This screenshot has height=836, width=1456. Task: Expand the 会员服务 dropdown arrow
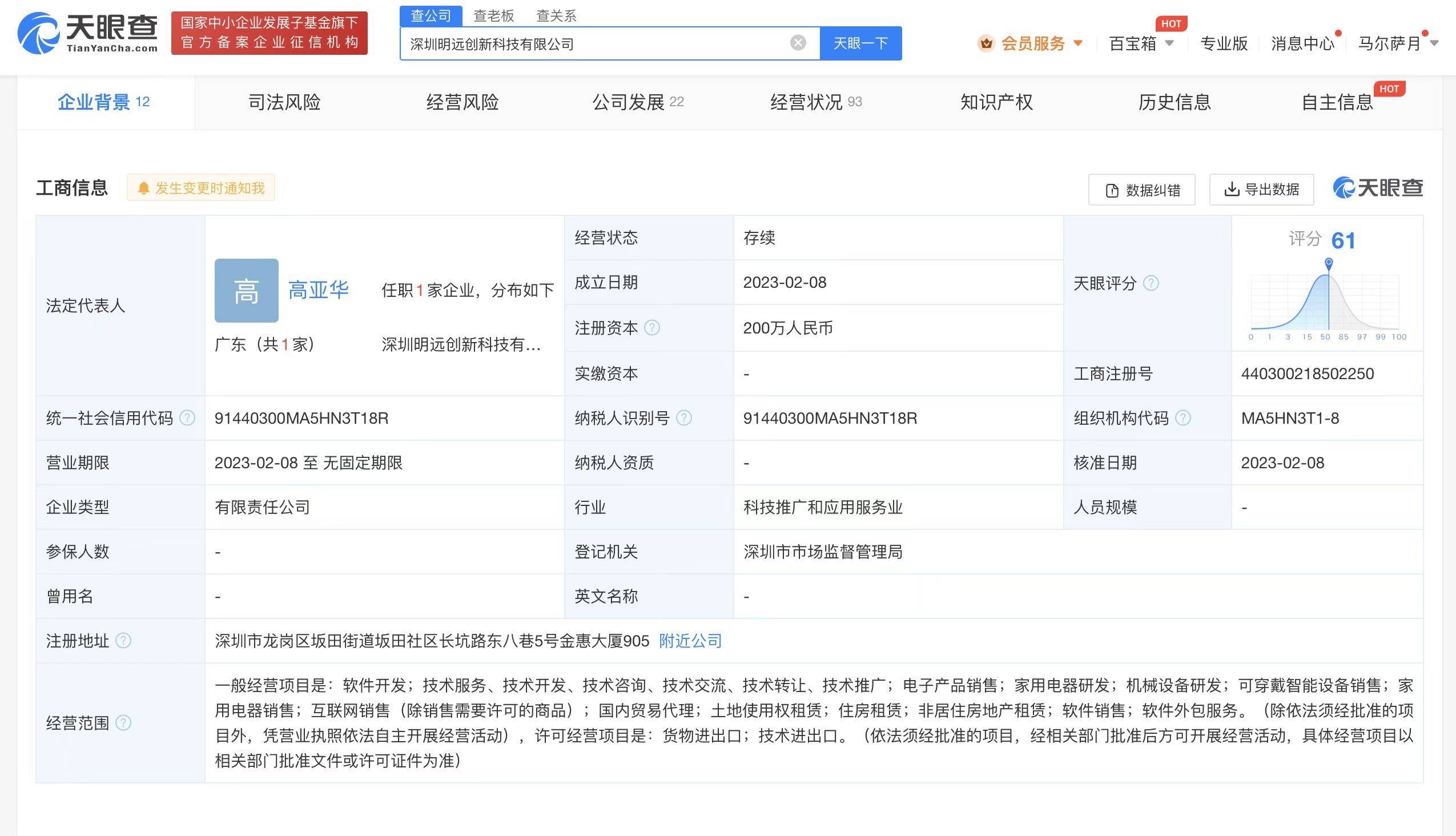(x=1077, y=43)
